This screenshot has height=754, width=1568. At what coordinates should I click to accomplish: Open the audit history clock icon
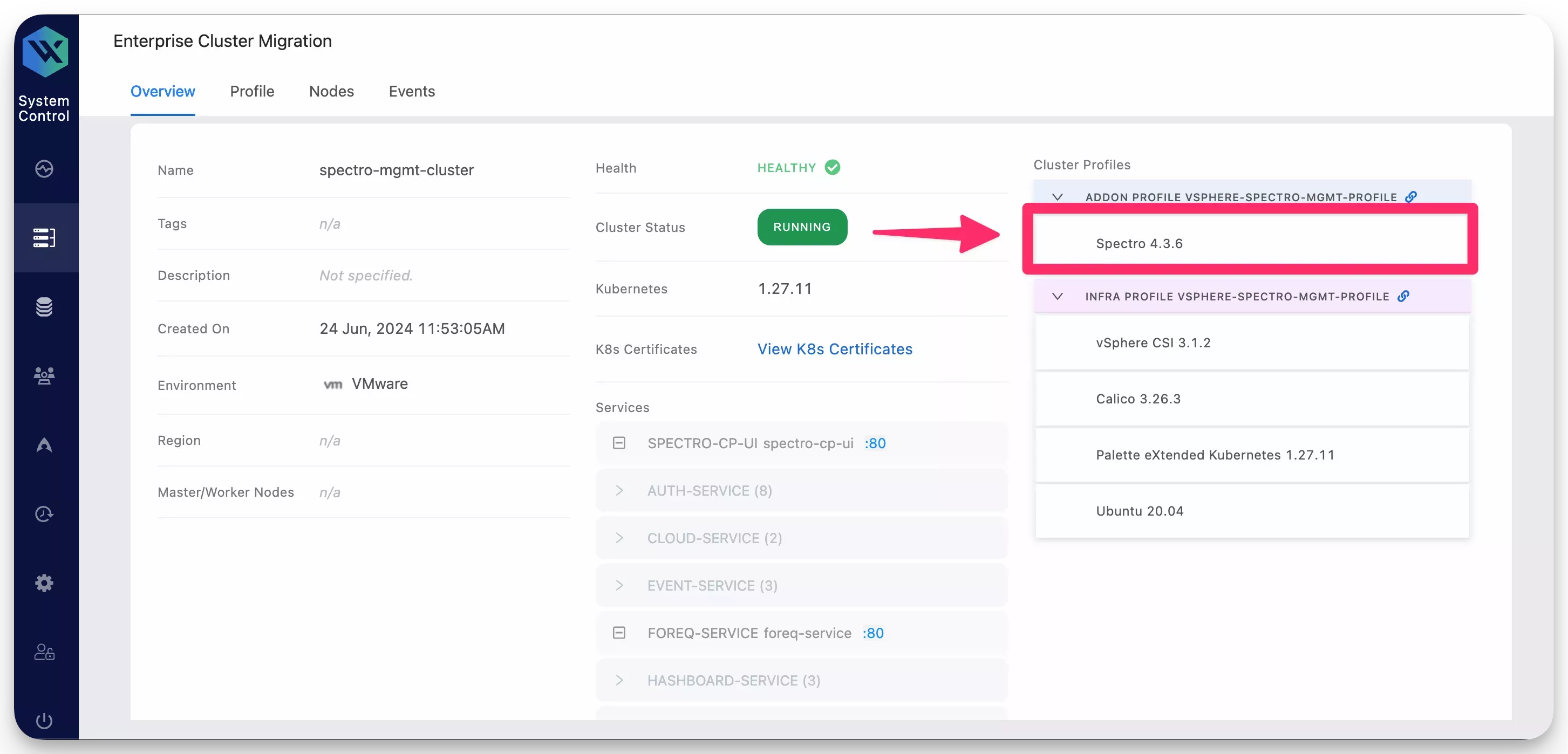coord(44,513)
